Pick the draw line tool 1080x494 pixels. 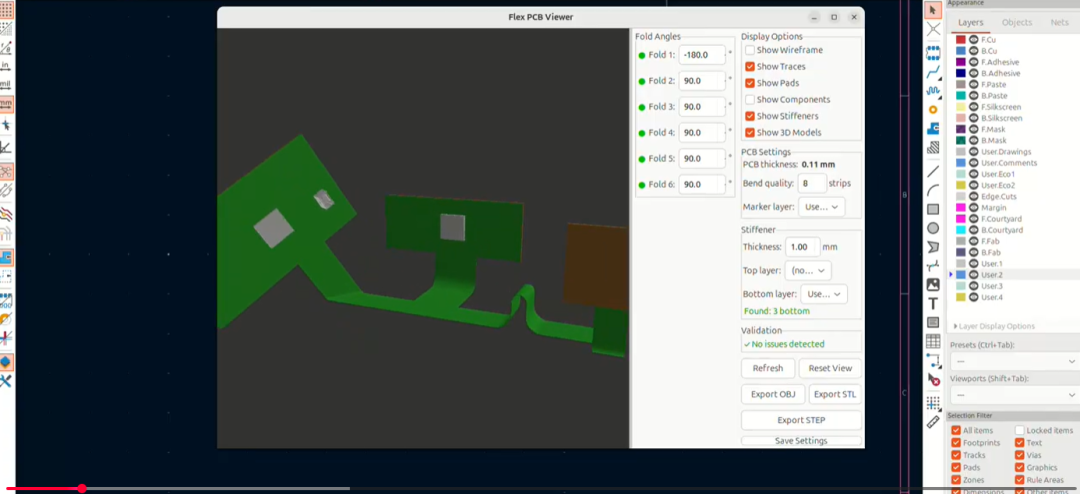click(x=933, y=171)
